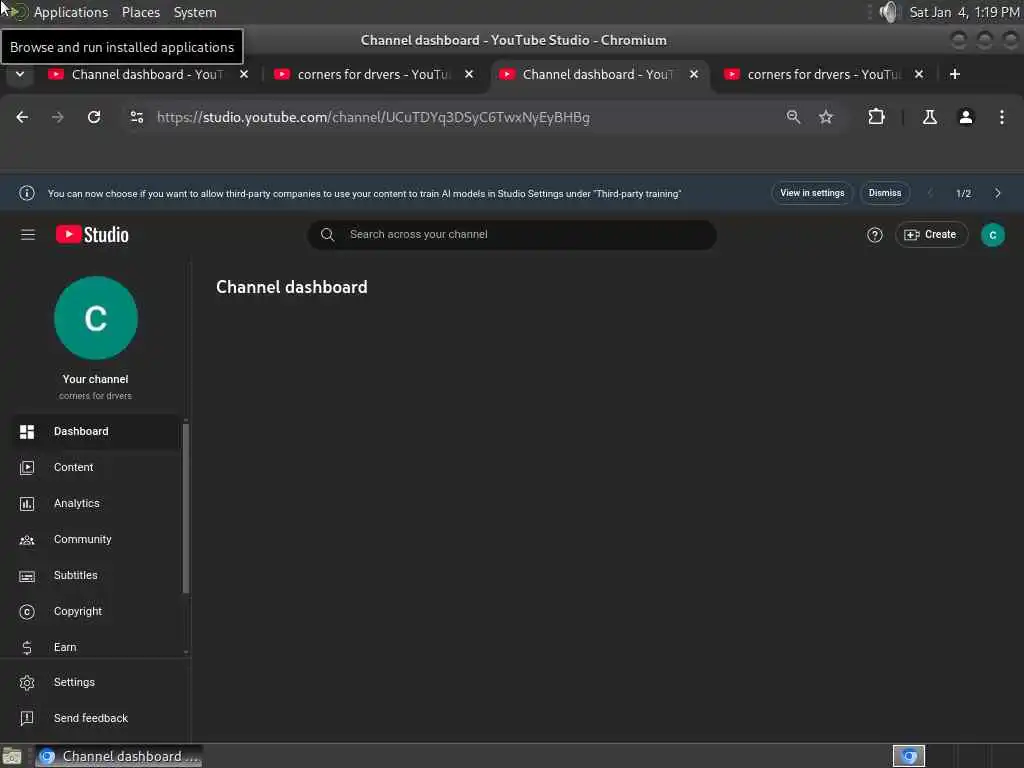Go to previous banner notification

pos(930,193)
